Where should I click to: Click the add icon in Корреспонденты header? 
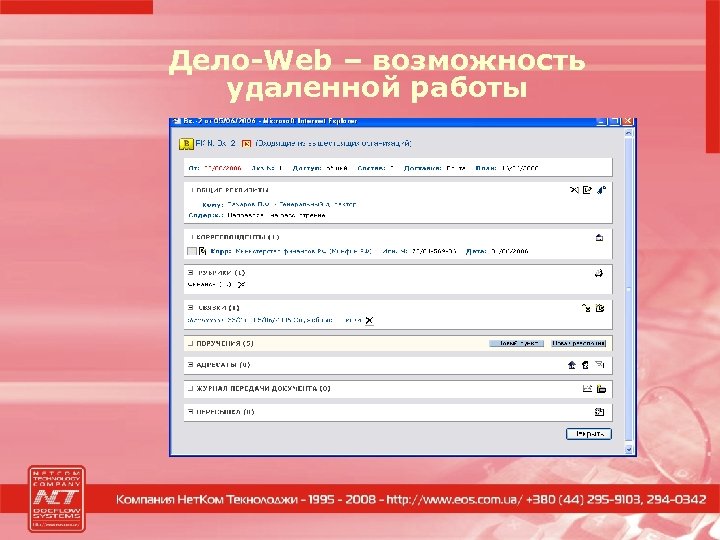599,237
